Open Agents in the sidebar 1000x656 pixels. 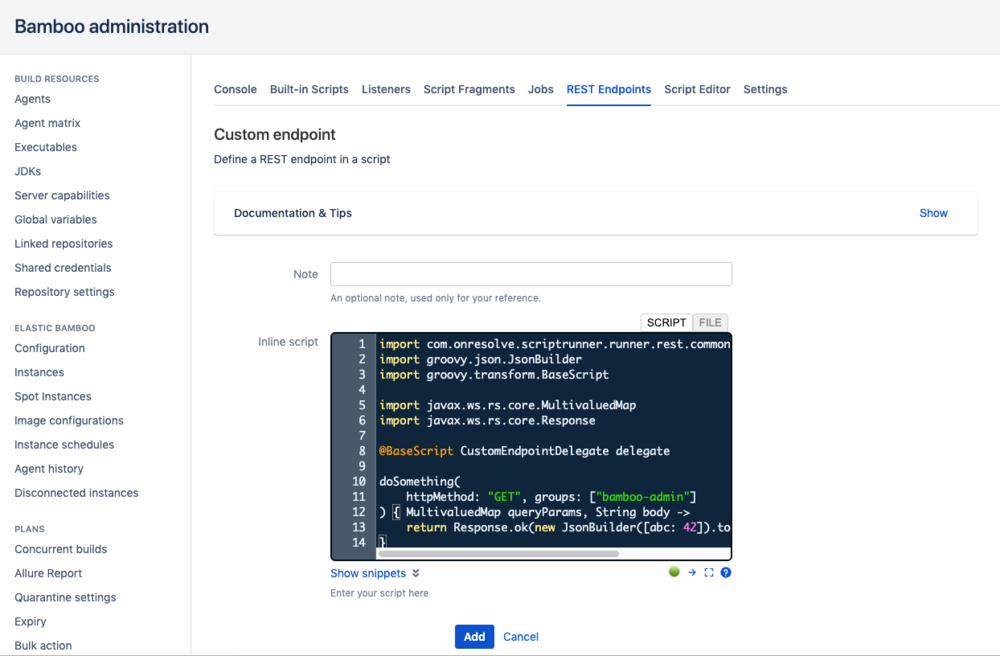click(33, 99)
